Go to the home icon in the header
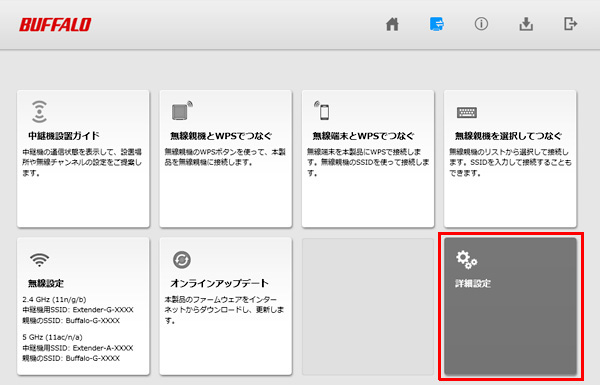 (392, 24)
